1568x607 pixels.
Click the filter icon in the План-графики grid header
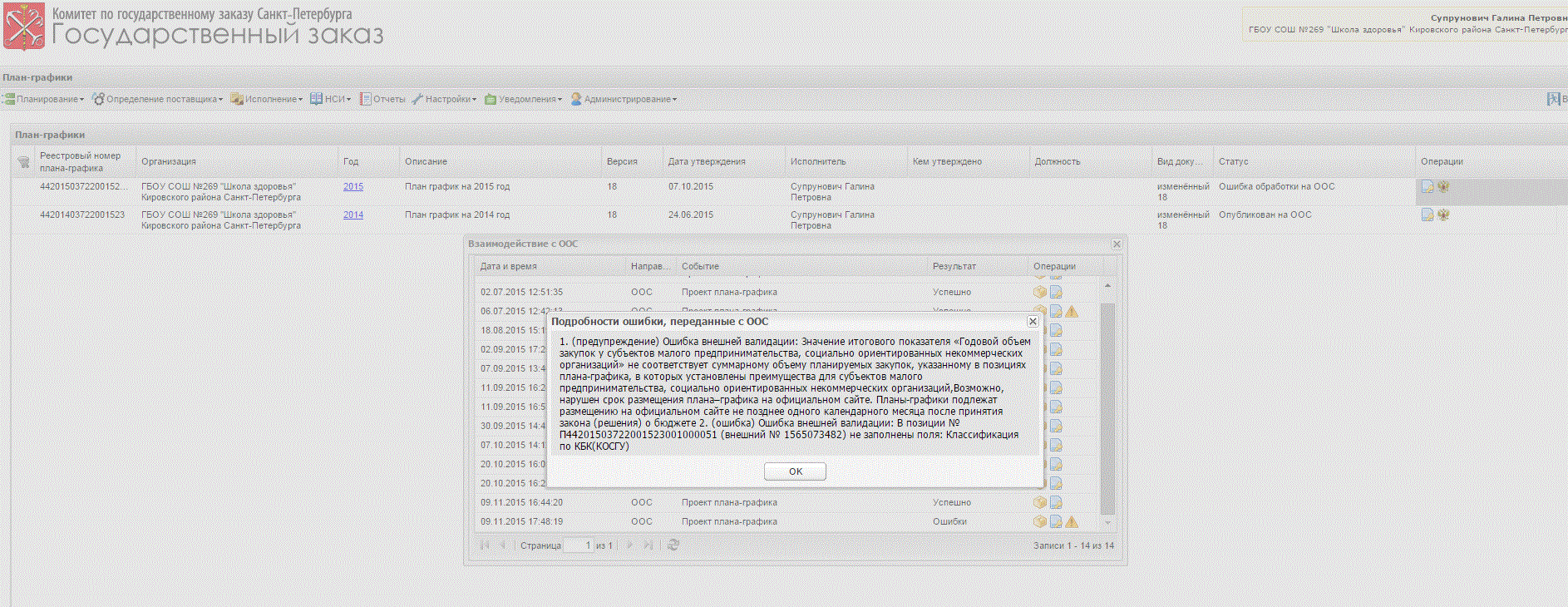point(23,161)
